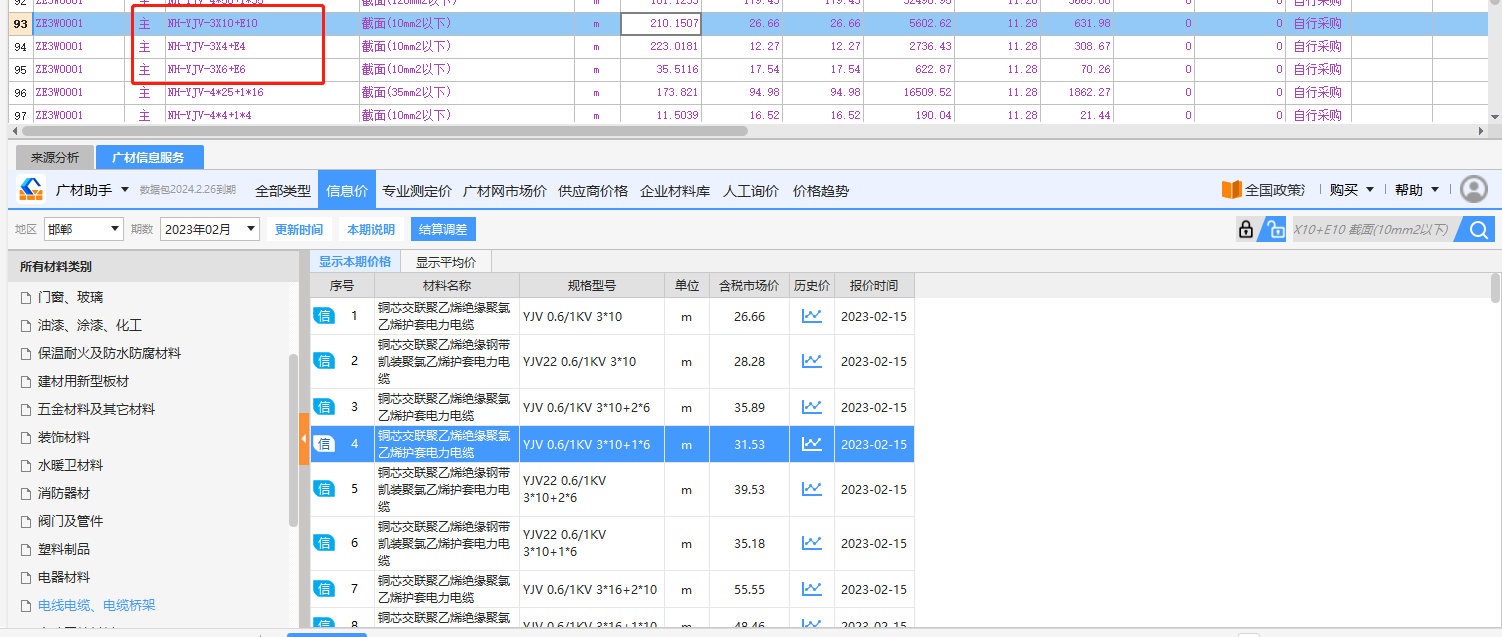Switch to 显示本期价格 view

[355, 262]
